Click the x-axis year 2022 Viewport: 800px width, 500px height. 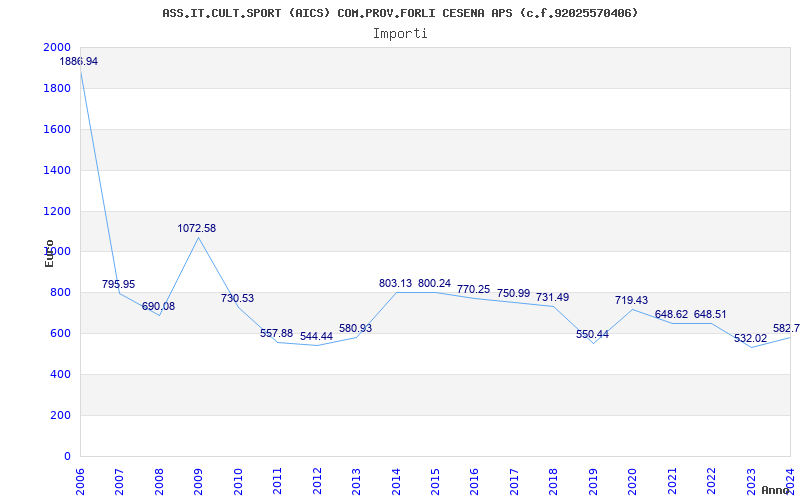712,480
